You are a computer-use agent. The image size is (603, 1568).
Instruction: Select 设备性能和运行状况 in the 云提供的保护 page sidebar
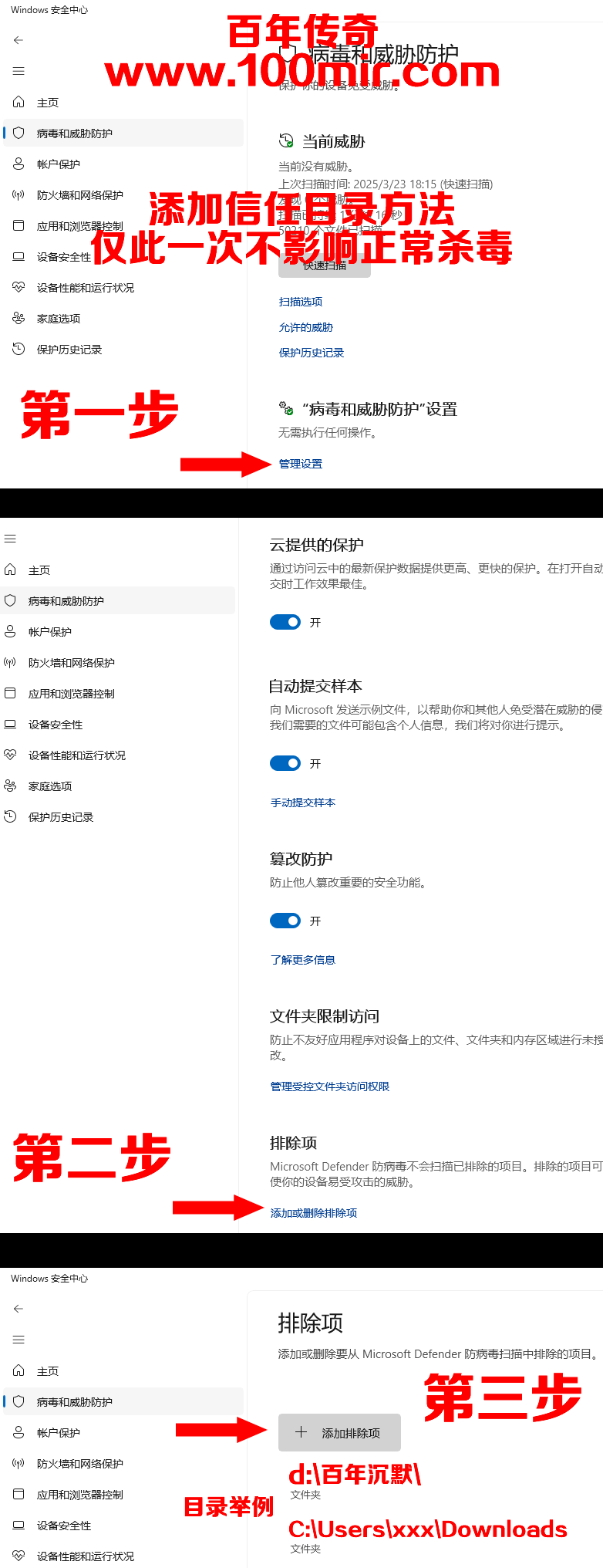point(76,755)
